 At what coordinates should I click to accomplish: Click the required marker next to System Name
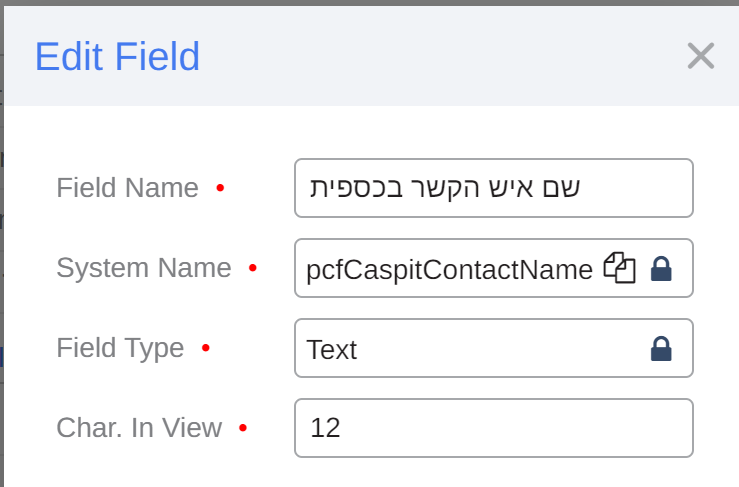[x=252, y=268]
